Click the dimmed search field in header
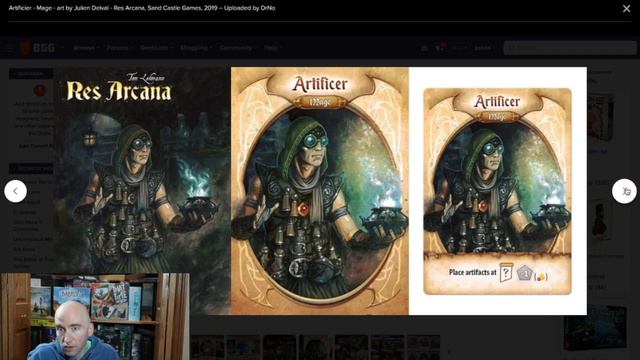This screenshot has width=640, height=360. tap(570, 48)
